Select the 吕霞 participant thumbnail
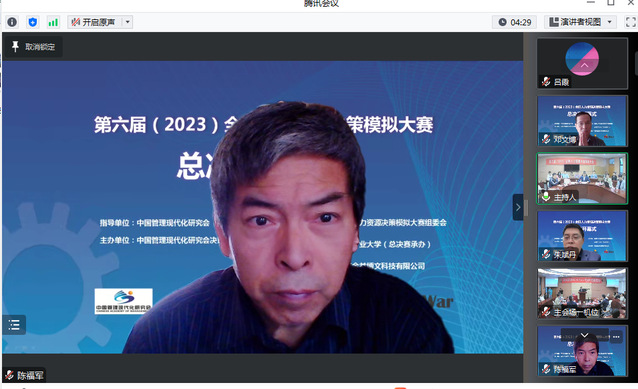 (x=582, y=63)
